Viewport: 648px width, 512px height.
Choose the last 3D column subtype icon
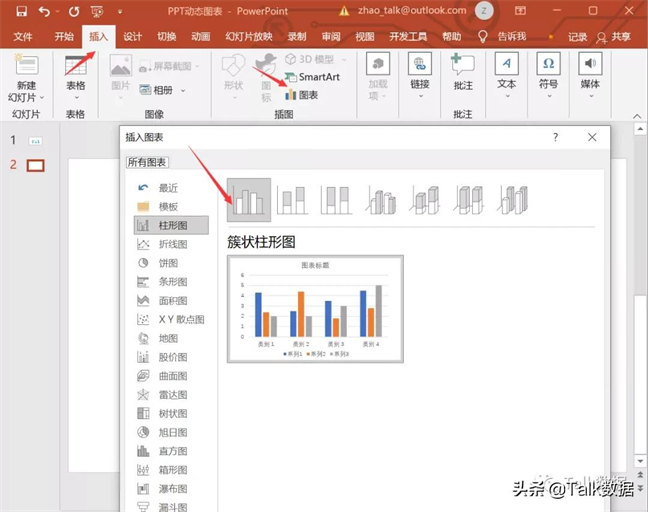coord(513,200)
